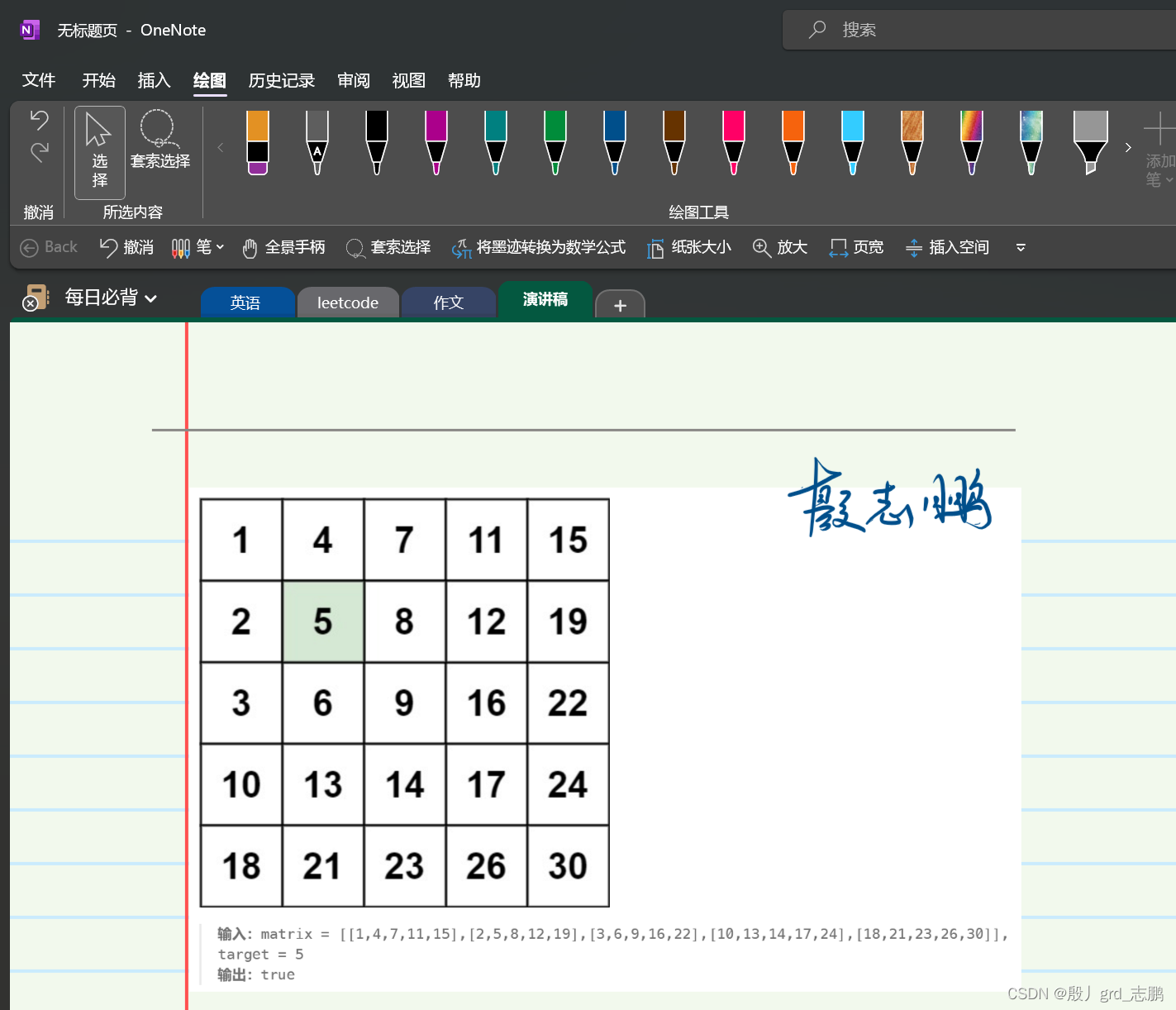The image size is (1176, 1010).
Task: Select the green pen
Action: [555, 142]
